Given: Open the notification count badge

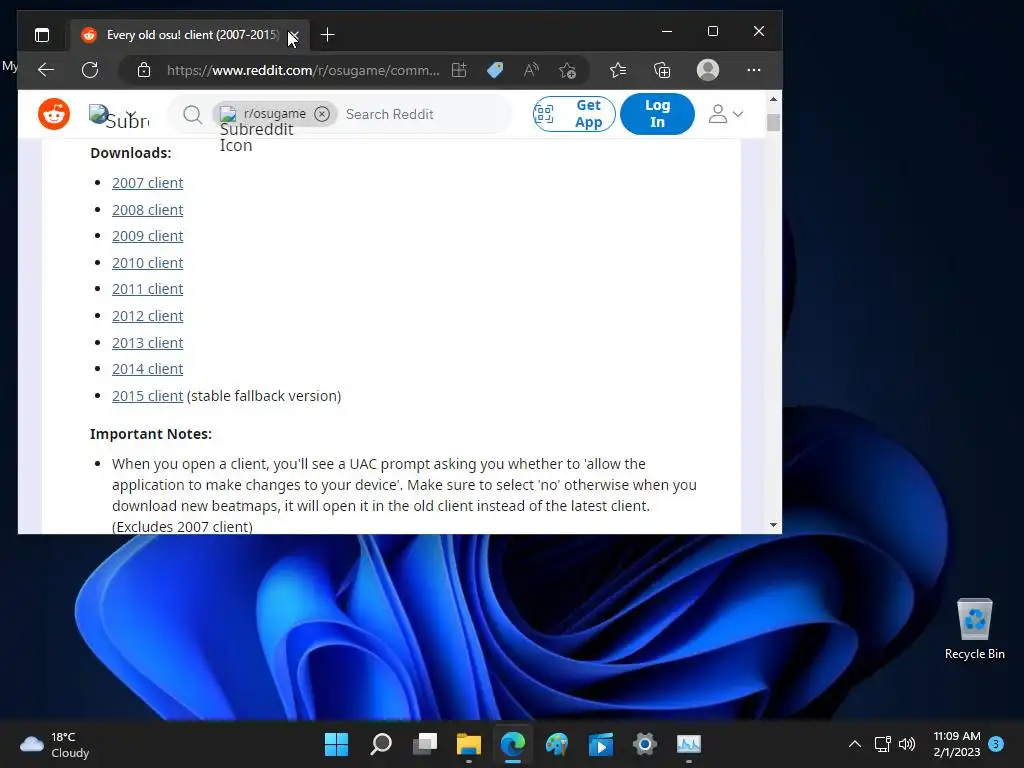Looking at the screenshot, I should pyautogui.click(x=996, y=743).
